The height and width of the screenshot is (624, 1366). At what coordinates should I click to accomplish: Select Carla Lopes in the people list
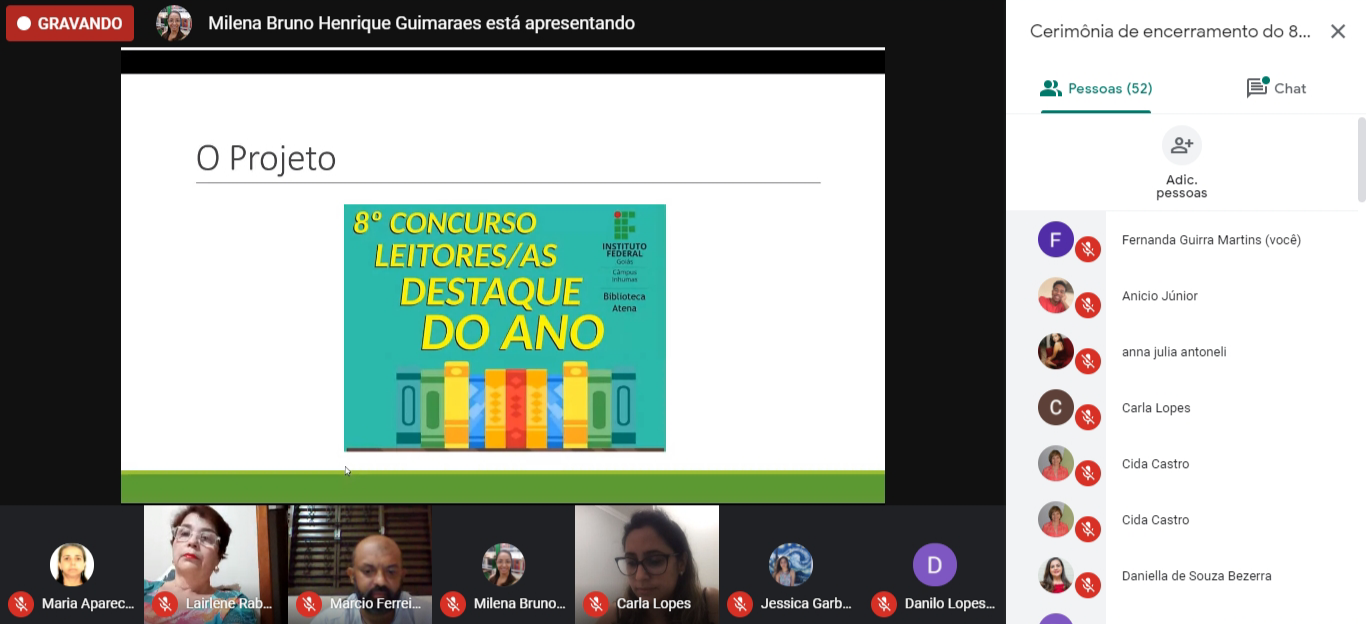pyautogui.click(x=1156, y=408)
